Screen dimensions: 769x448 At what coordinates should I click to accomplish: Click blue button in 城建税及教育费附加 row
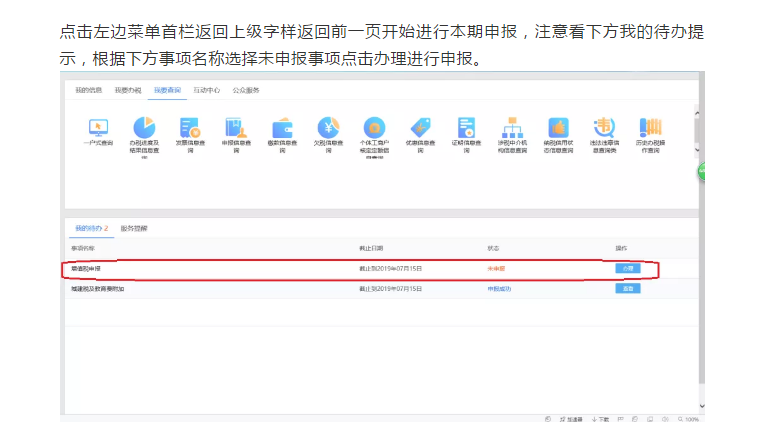tap(628, 289)
